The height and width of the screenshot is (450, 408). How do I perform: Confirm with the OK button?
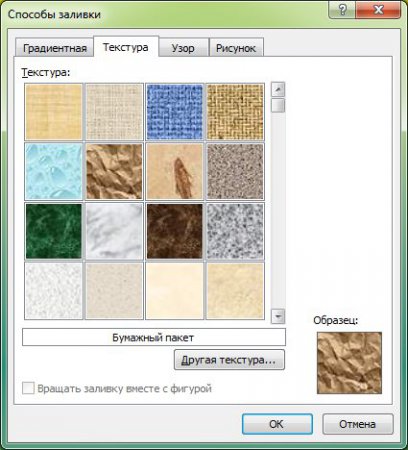277,424
